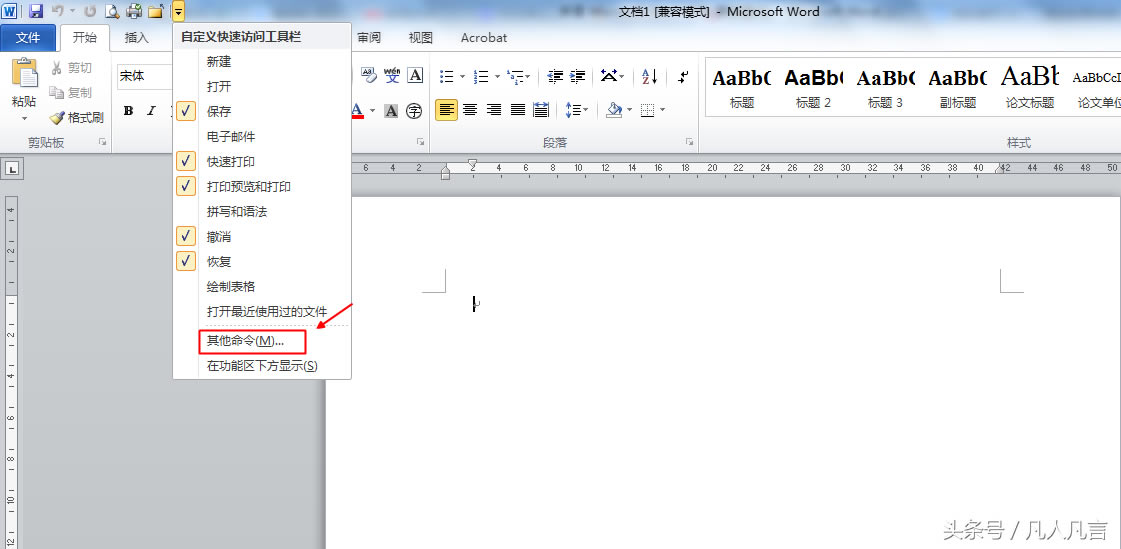This screenshot has width=1121, height=549.
Task: Center-align text using the center alignment icon
Action: [470, 110]
